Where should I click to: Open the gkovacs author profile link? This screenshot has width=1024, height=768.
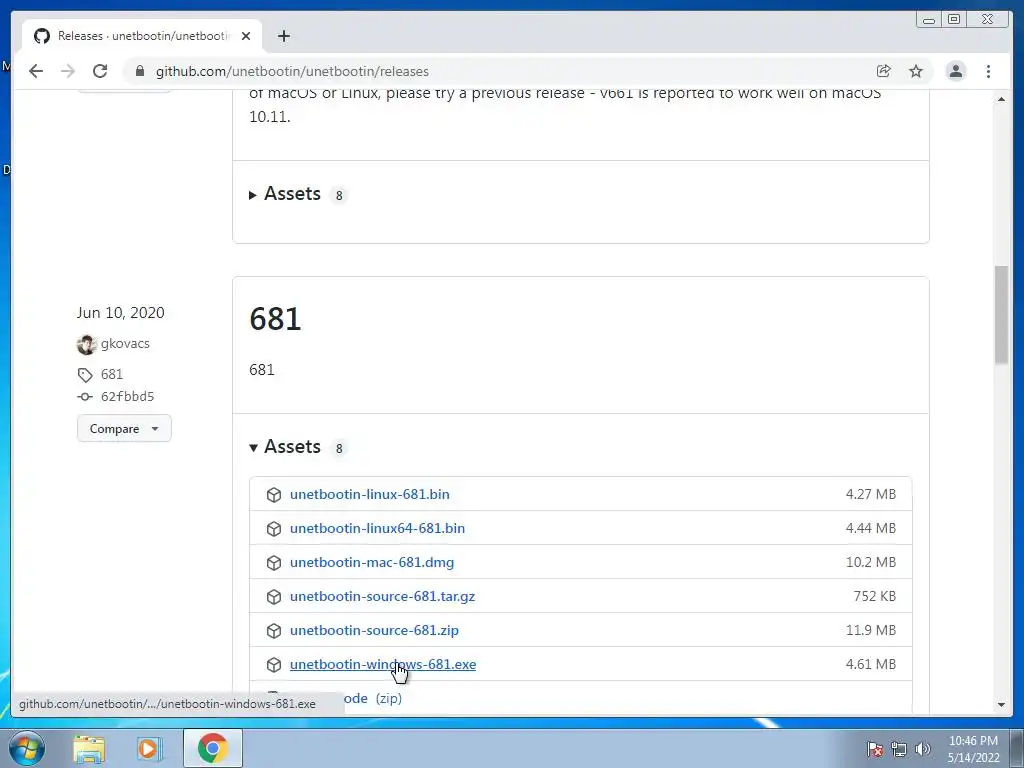click(125, 344)
